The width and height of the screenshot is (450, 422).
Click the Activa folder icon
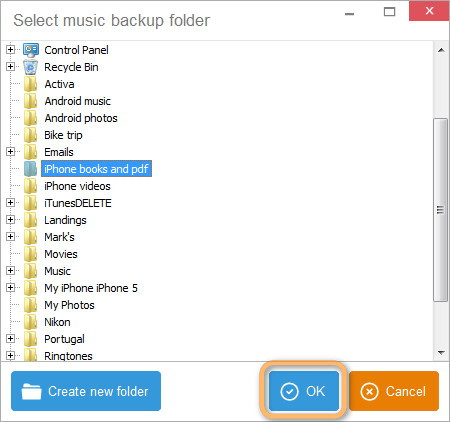31,84
